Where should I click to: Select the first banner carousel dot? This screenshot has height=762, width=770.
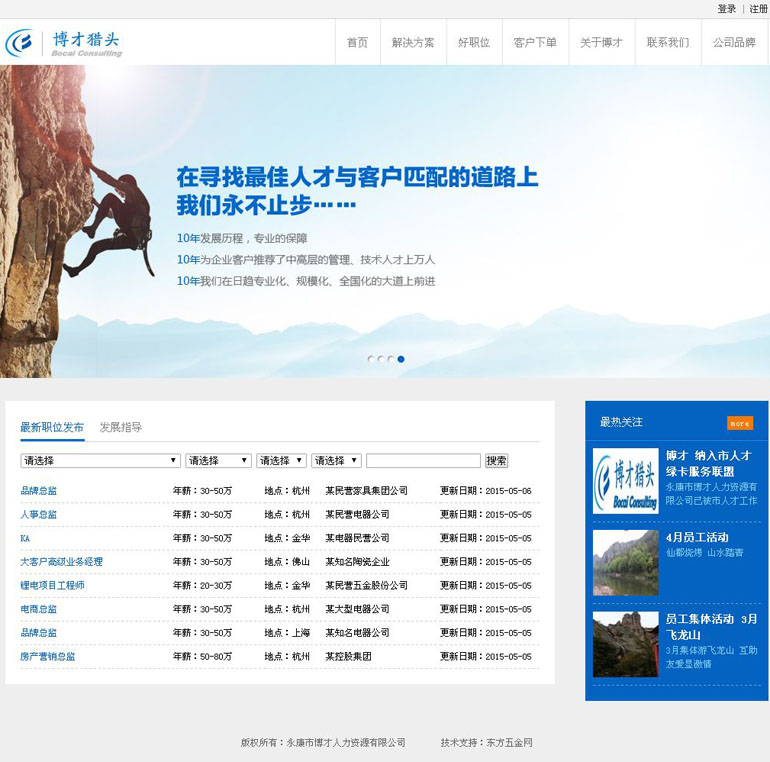pos(371,359)
